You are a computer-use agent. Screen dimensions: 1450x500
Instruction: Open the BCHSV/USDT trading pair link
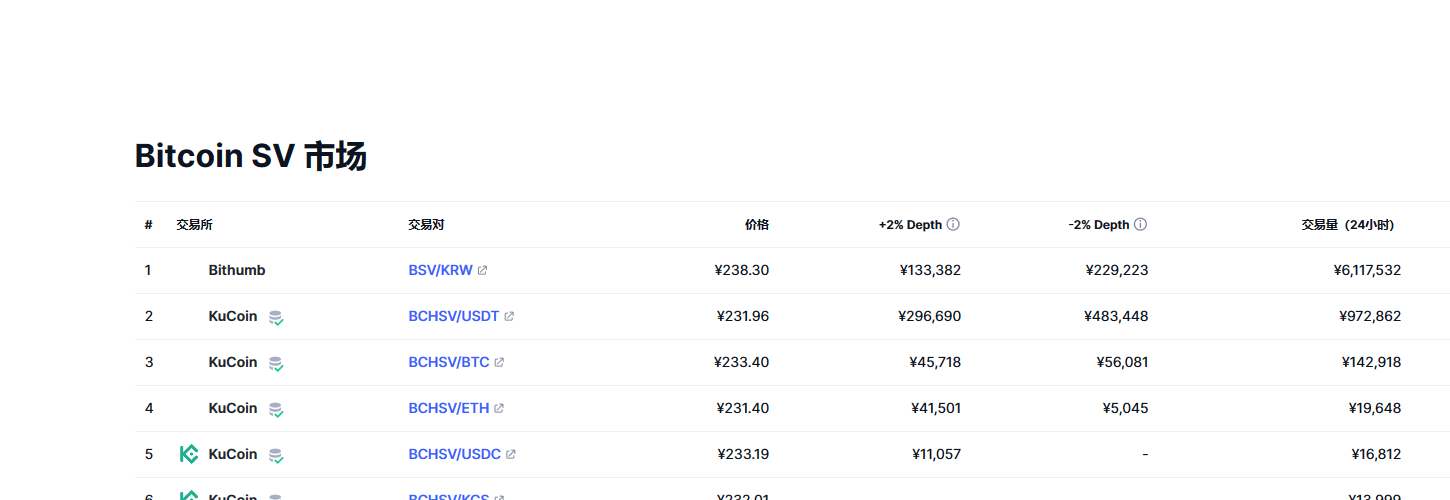tap(454, 316)
